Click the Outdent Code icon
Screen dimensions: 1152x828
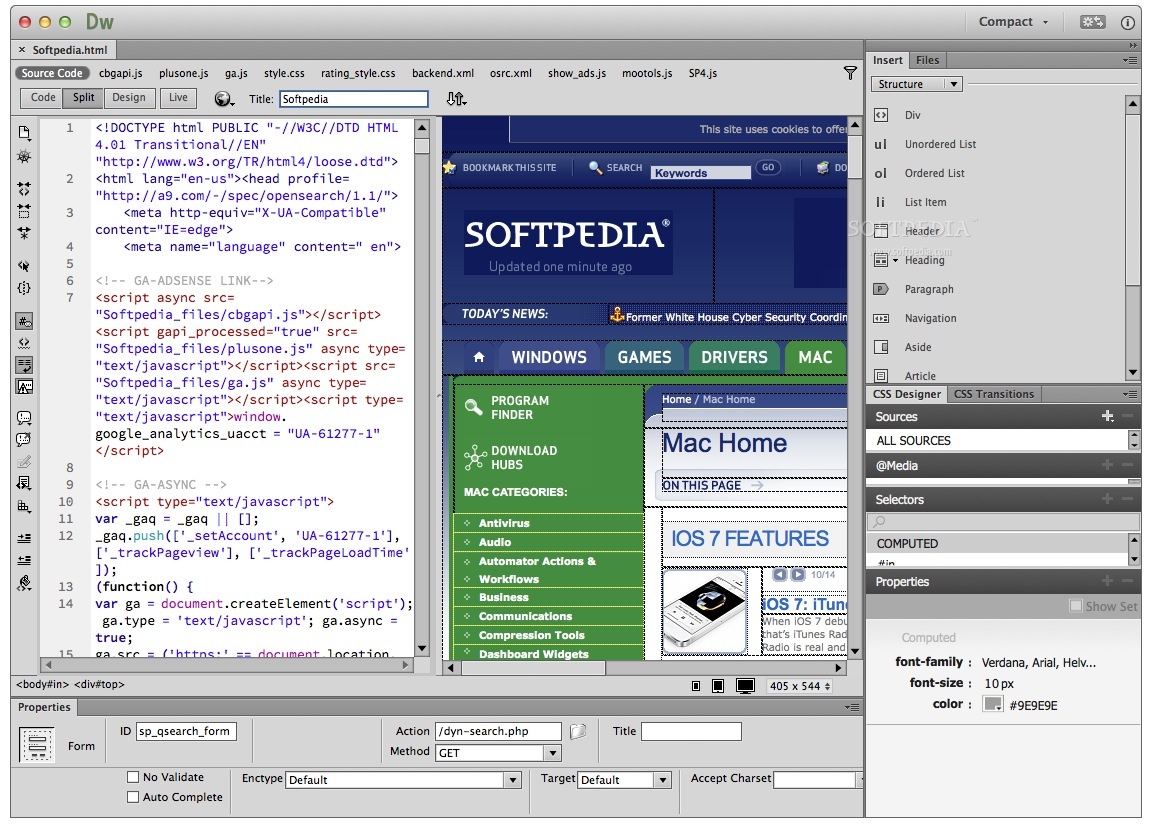[24, 560]
